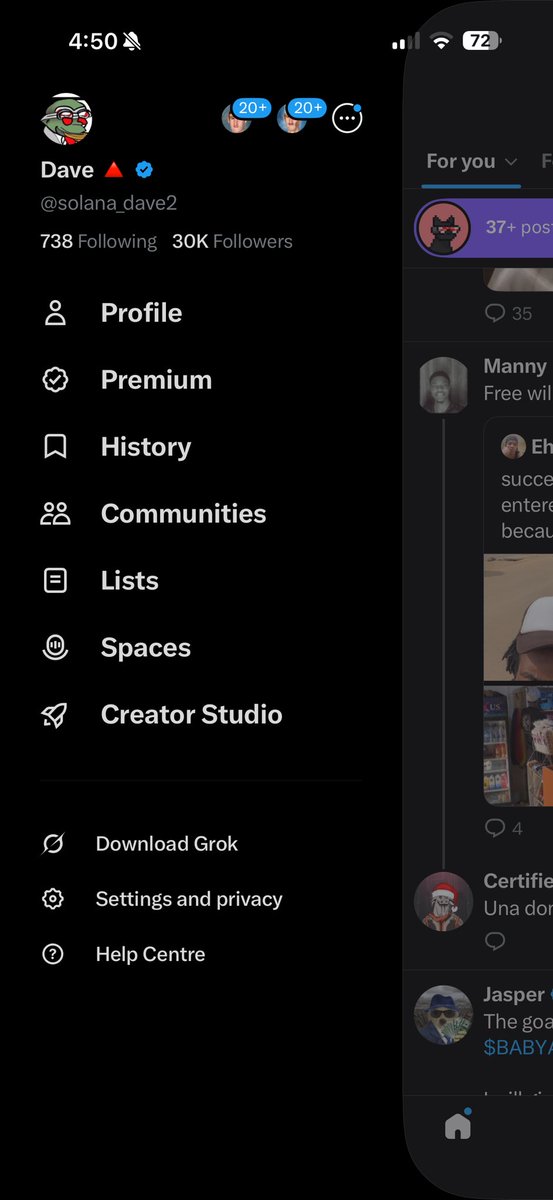
Task: Tap the cellular signal bars icon
Action: [405, 41]
